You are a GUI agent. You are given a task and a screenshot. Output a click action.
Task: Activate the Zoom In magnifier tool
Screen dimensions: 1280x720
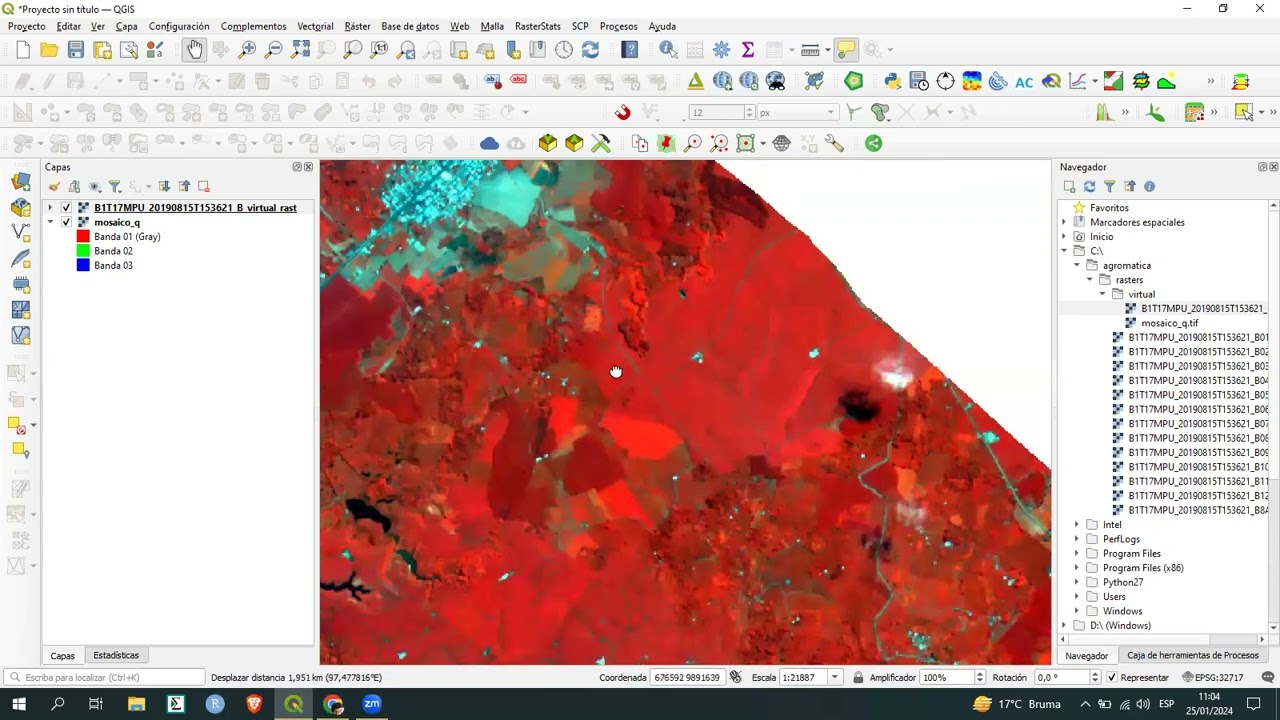(247, 50)
